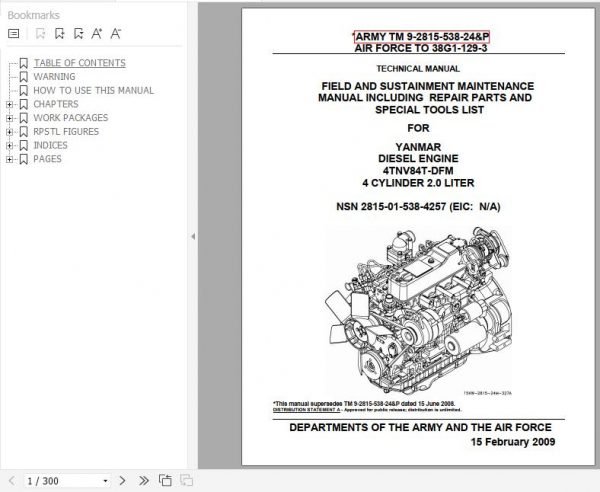
Task: Click the bookmark icon beside WARNING
Action: (x=24, y=77)
